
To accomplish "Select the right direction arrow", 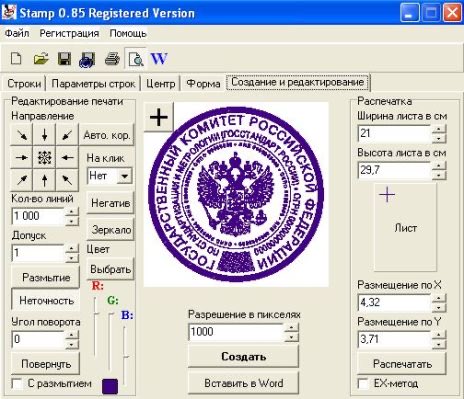I will click(22, 157).
